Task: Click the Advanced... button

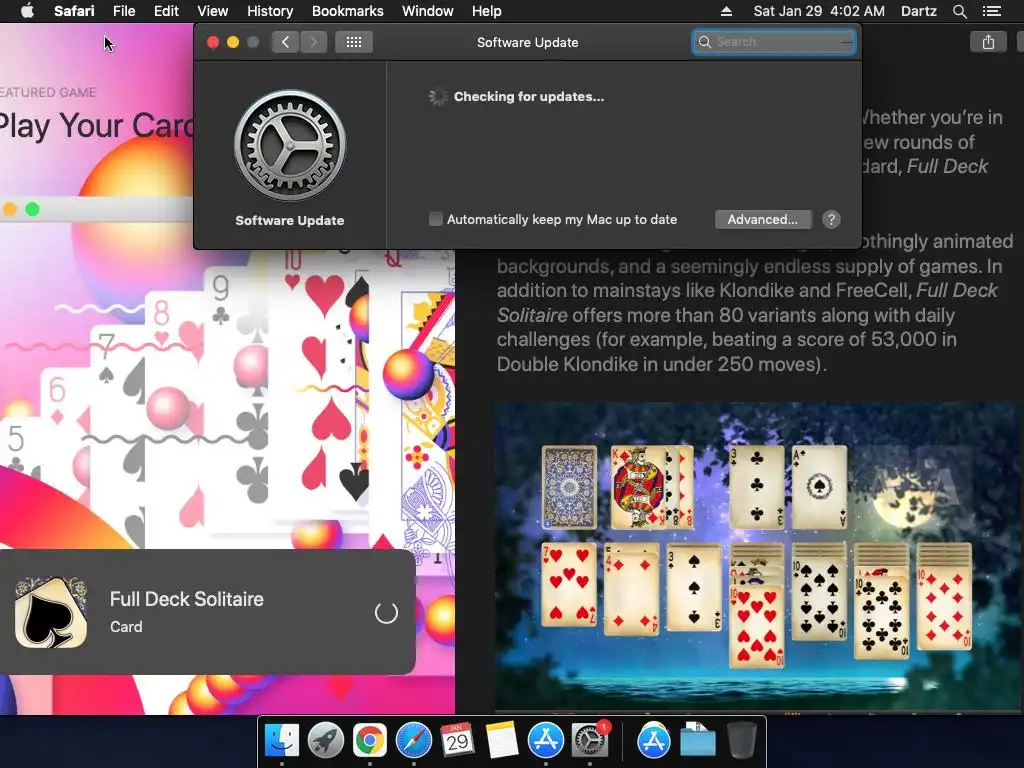Action: pyautogui.click(x=763, y=219)
